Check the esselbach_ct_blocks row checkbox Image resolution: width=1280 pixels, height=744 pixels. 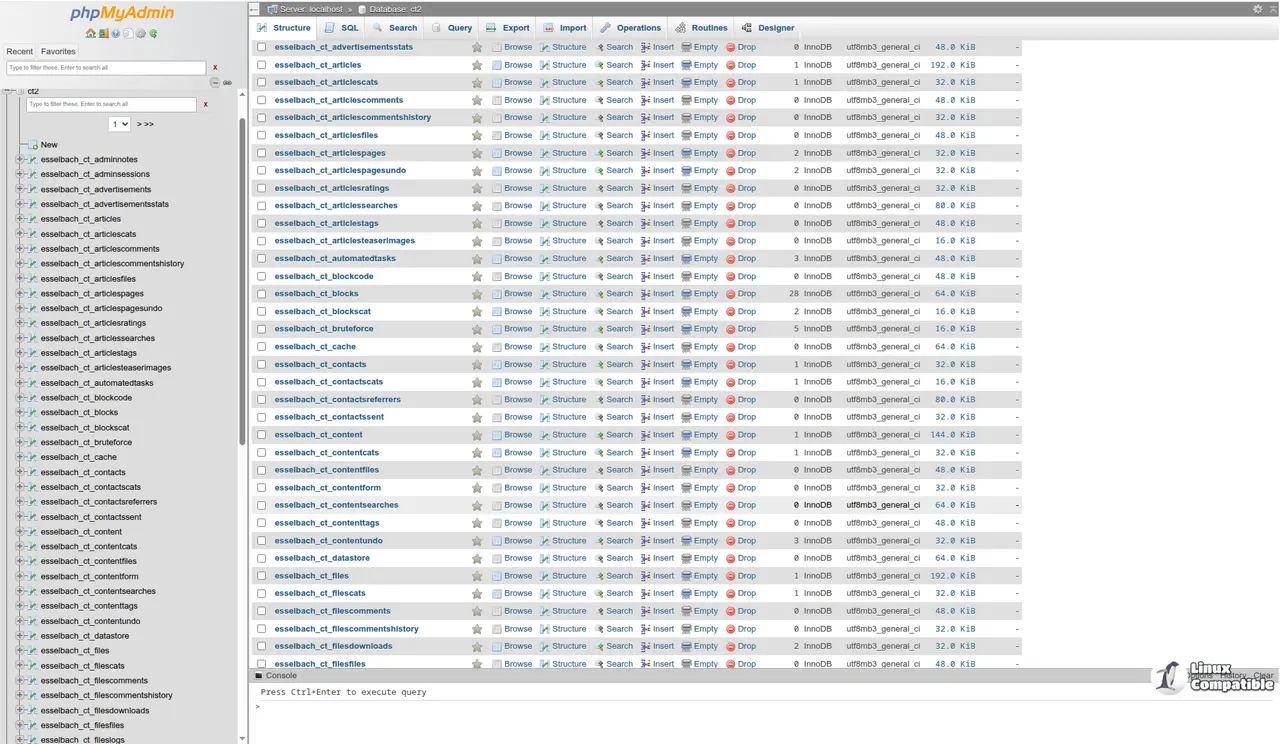(261, 294)
